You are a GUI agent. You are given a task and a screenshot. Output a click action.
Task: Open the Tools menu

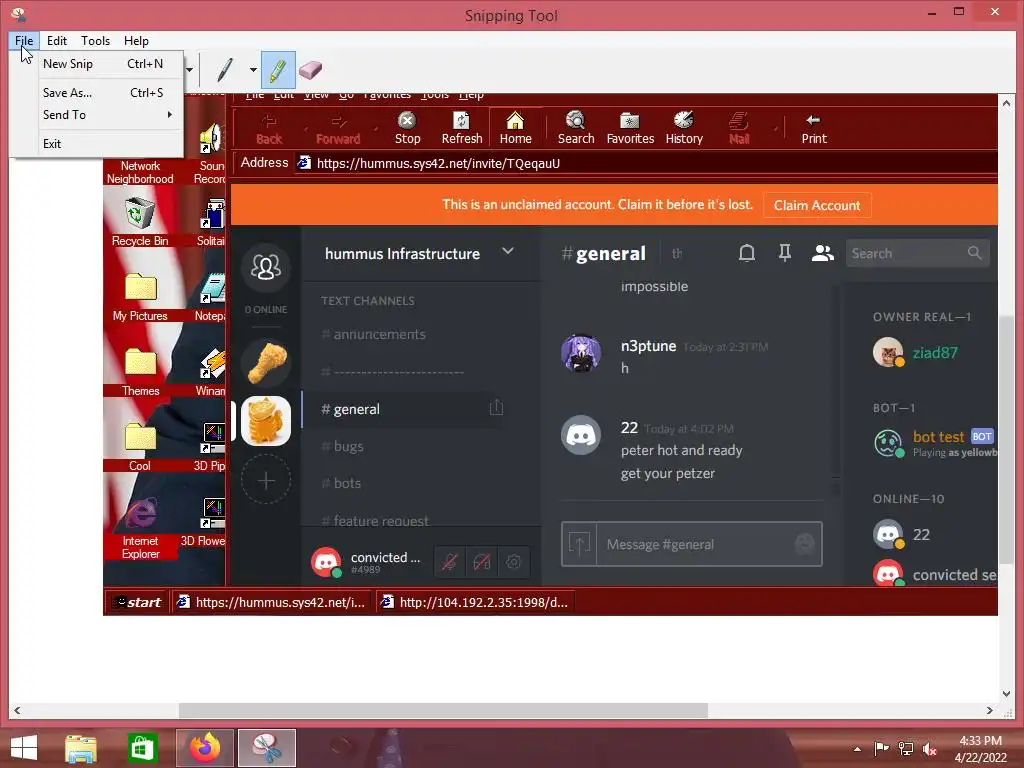point(95,40)
